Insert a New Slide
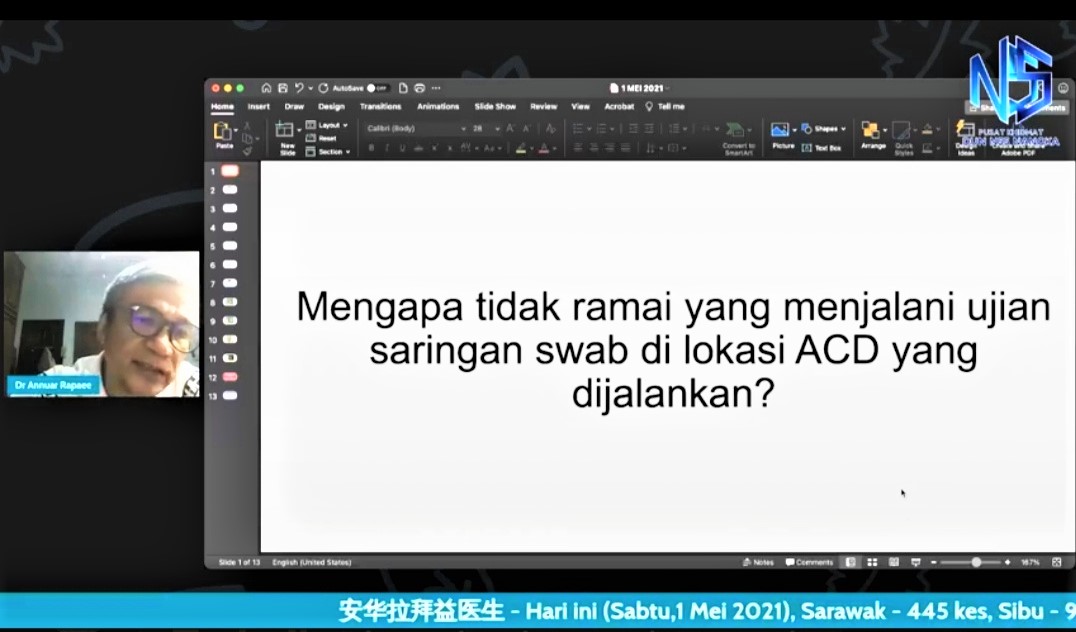 [x=286, y=135]
